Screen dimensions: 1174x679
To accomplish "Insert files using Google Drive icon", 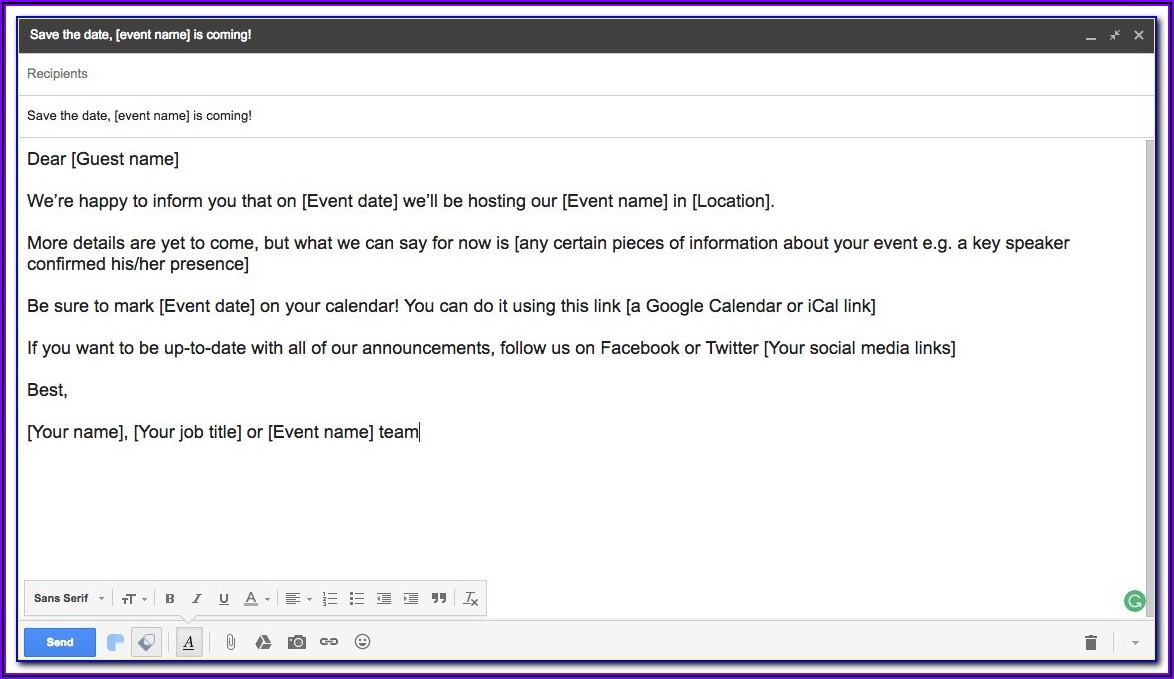I will click(263, 642).
